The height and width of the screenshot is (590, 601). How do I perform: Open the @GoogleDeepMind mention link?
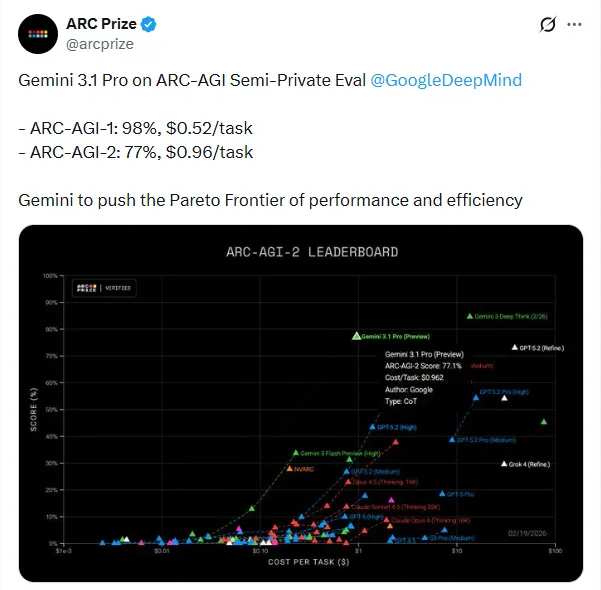click(446, 80)
